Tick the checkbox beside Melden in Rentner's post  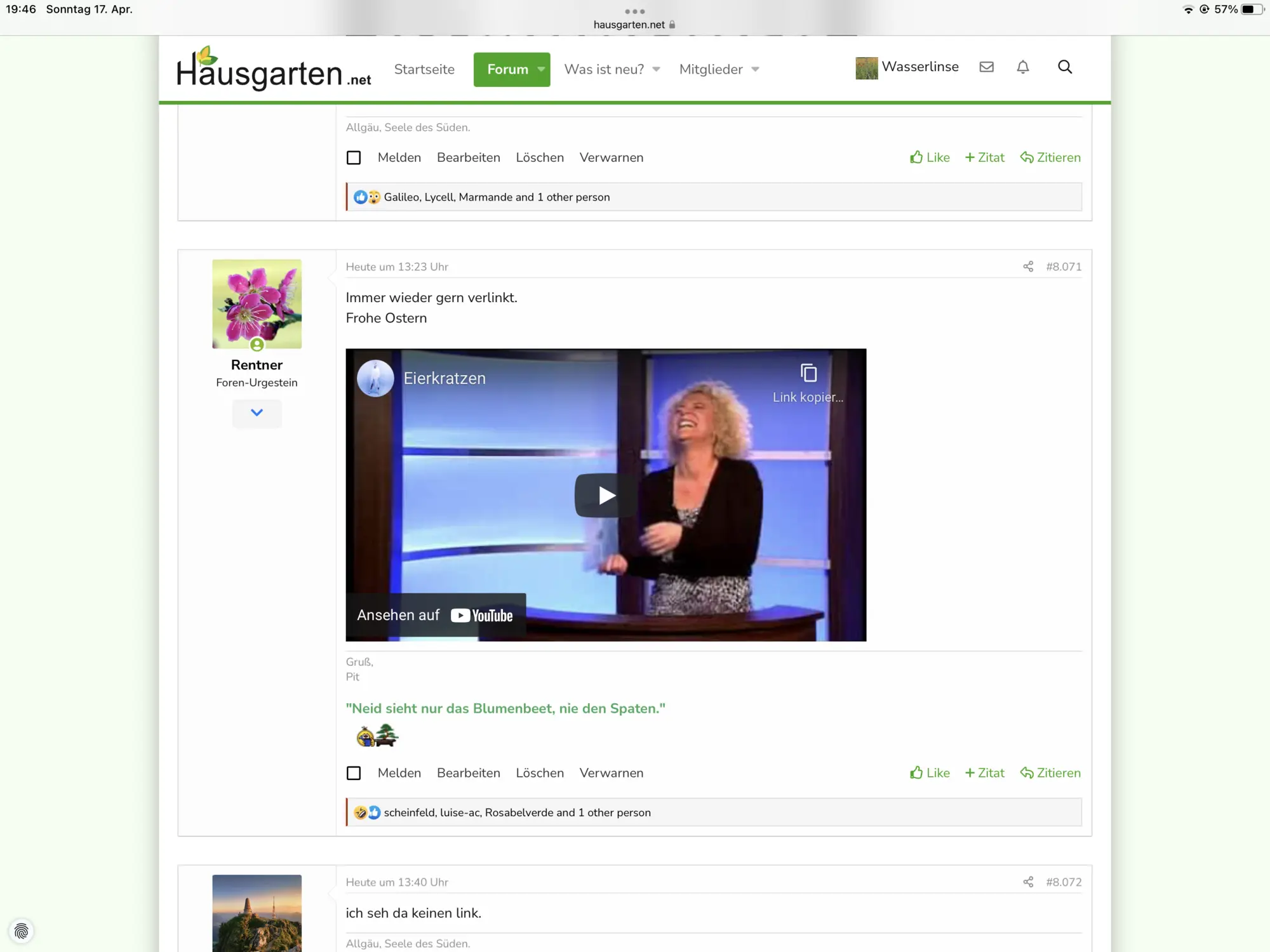click(354, 773)
